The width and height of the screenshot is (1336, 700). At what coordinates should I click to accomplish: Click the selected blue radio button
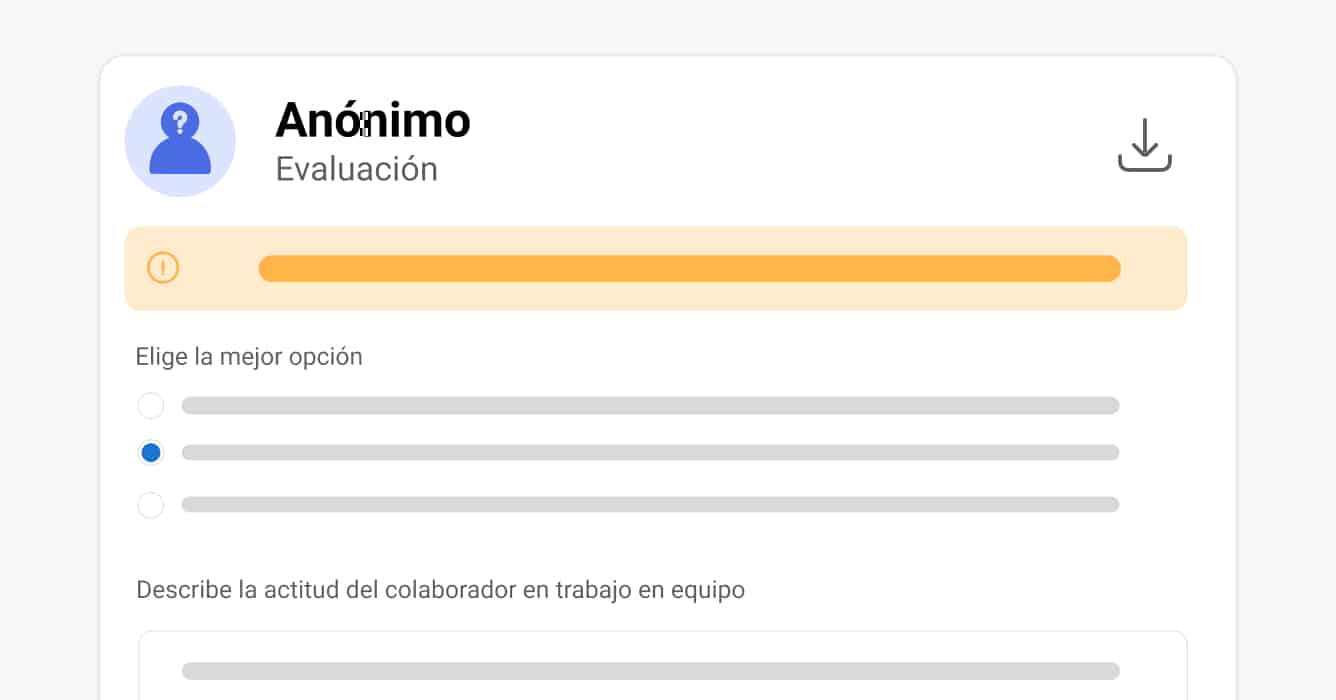151,453
